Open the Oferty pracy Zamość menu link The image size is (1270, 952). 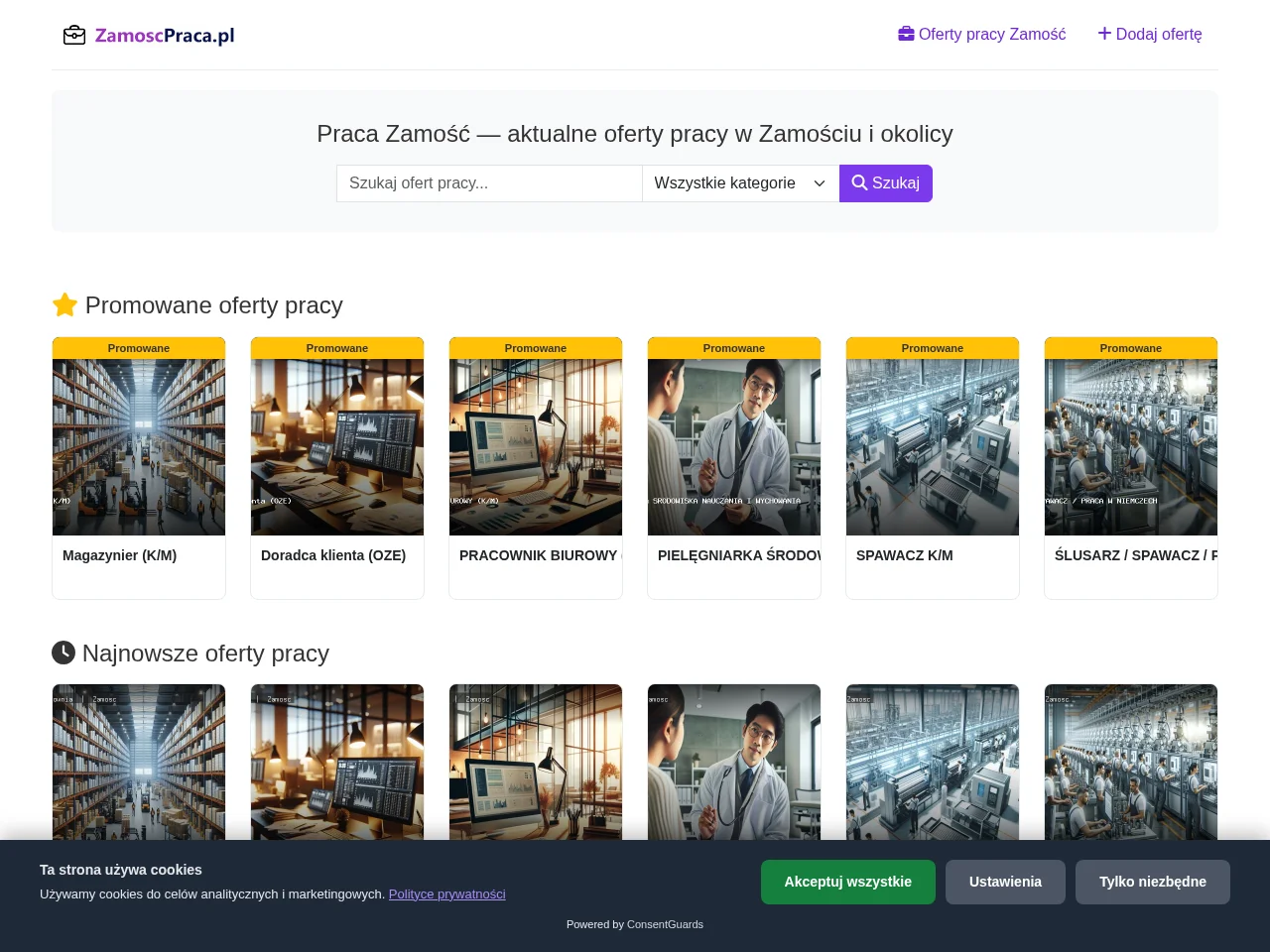click(982, 34)
